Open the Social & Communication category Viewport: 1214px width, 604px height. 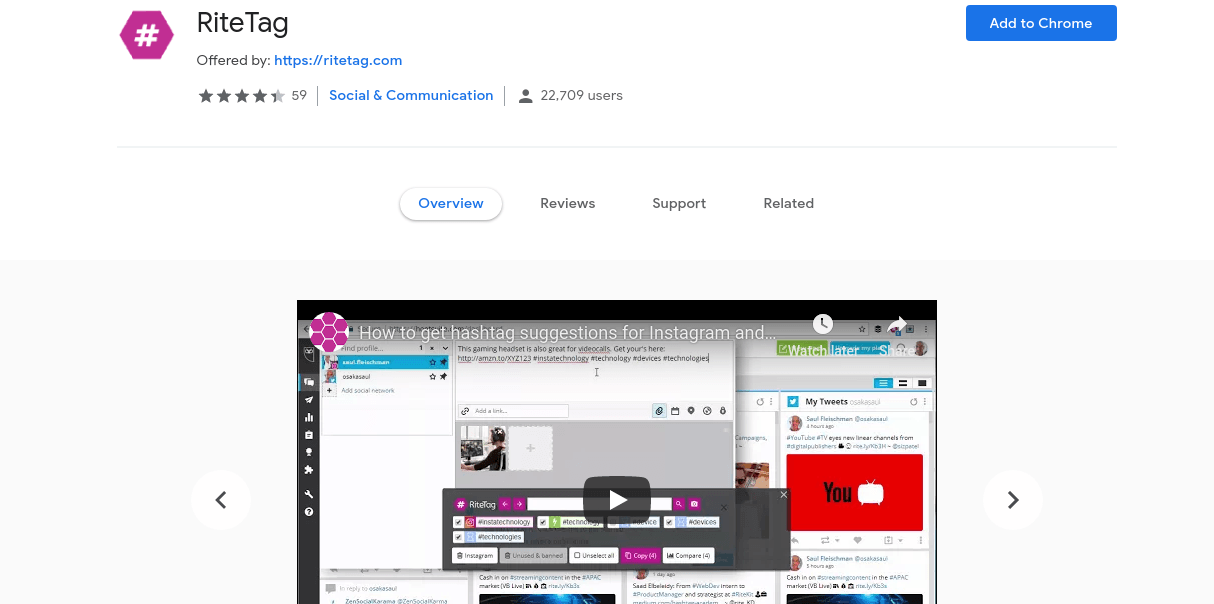pos(411,96)
